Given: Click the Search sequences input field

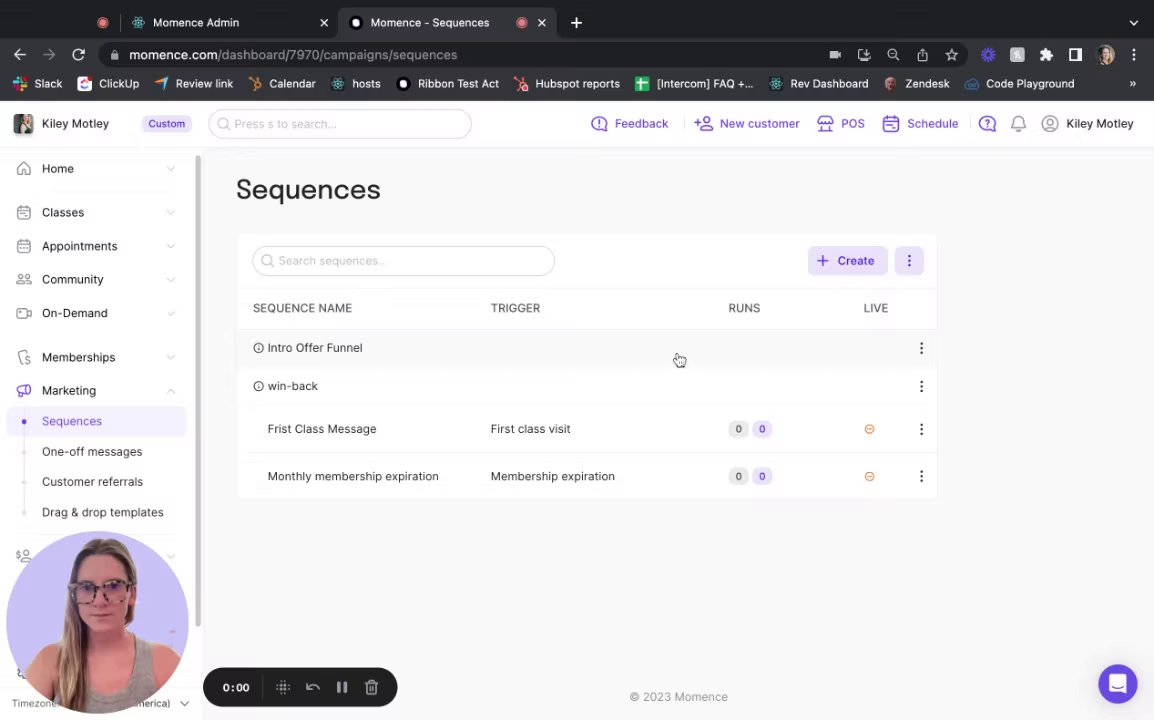Looking at the screenshot, I should pyautogui.click(x=404, y=261).
